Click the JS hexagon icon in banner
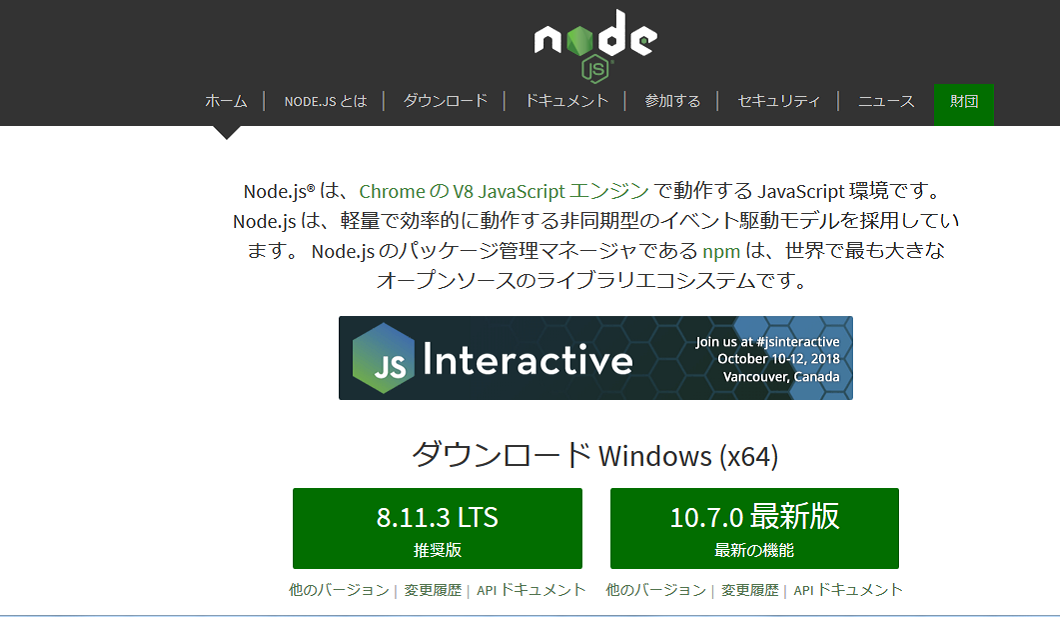The width and height of the screenshot is (1060, 617). point(384,358)
